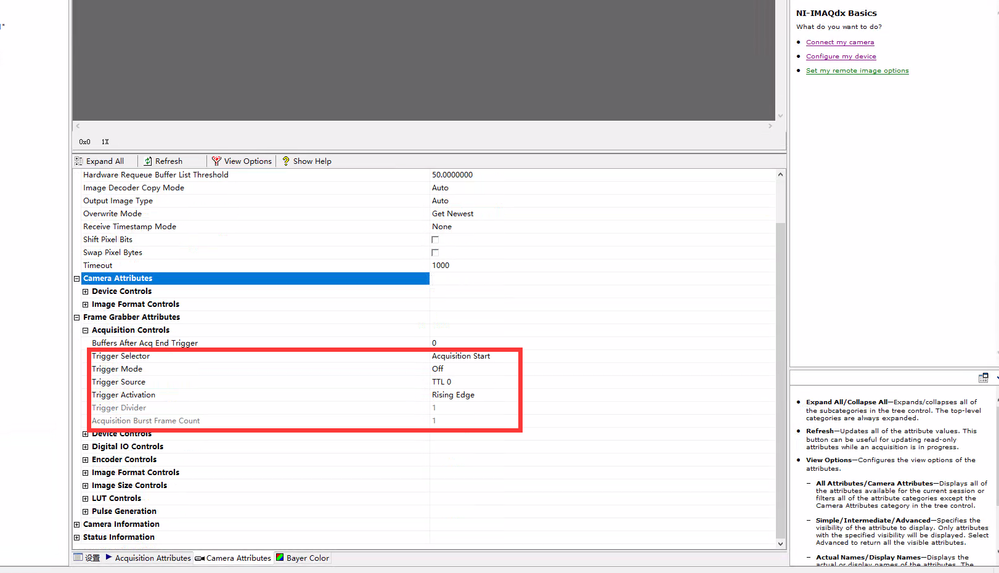
Task: Open Set my remote image options link
Action: point(857,71)
